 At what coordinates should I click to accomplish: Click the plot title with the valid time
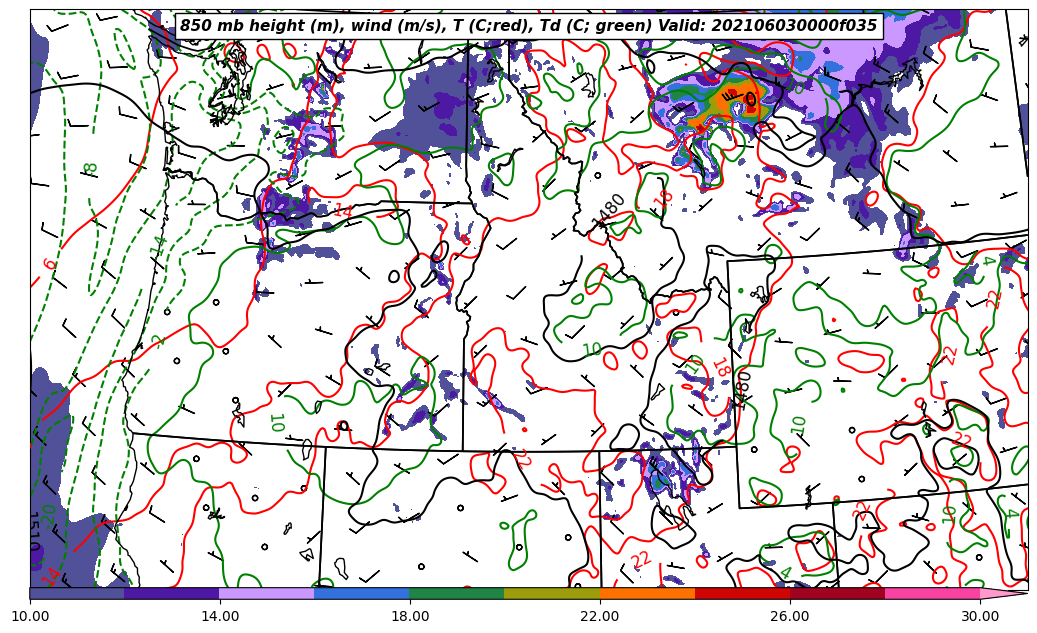[528, 26]
